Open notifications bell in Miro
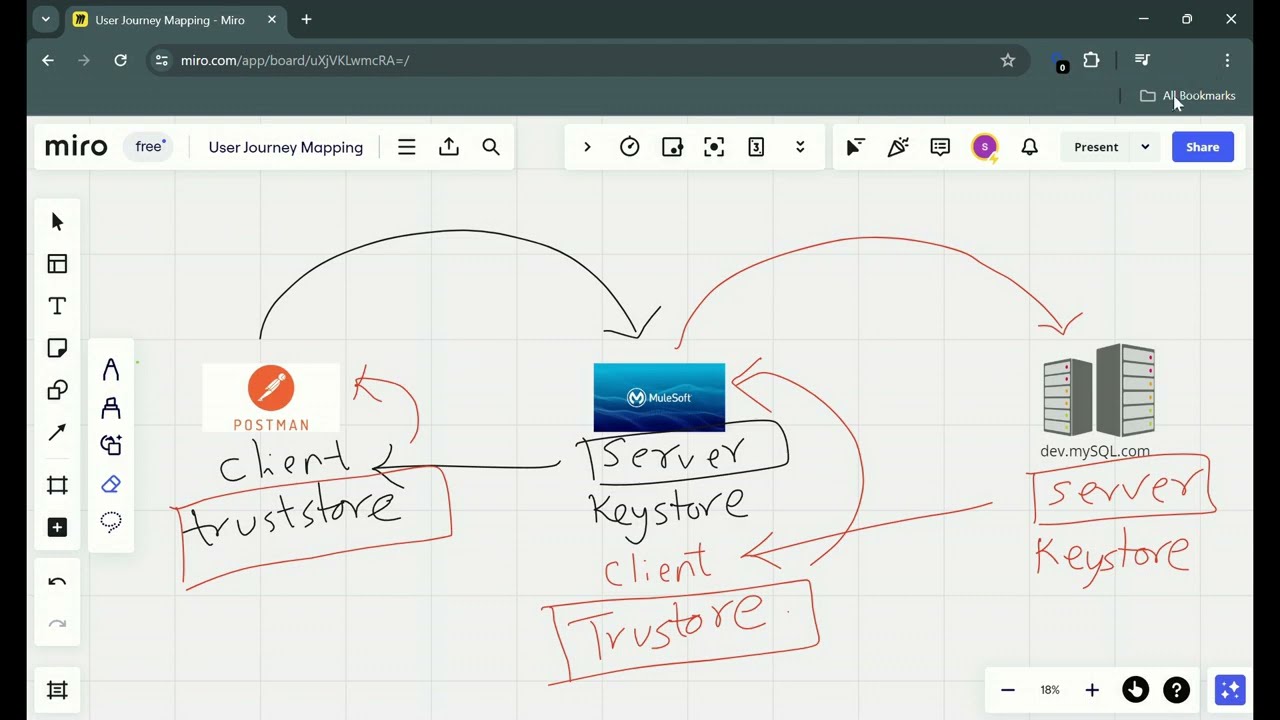This screenshot has width=1280, height=720. point(1029,147)
